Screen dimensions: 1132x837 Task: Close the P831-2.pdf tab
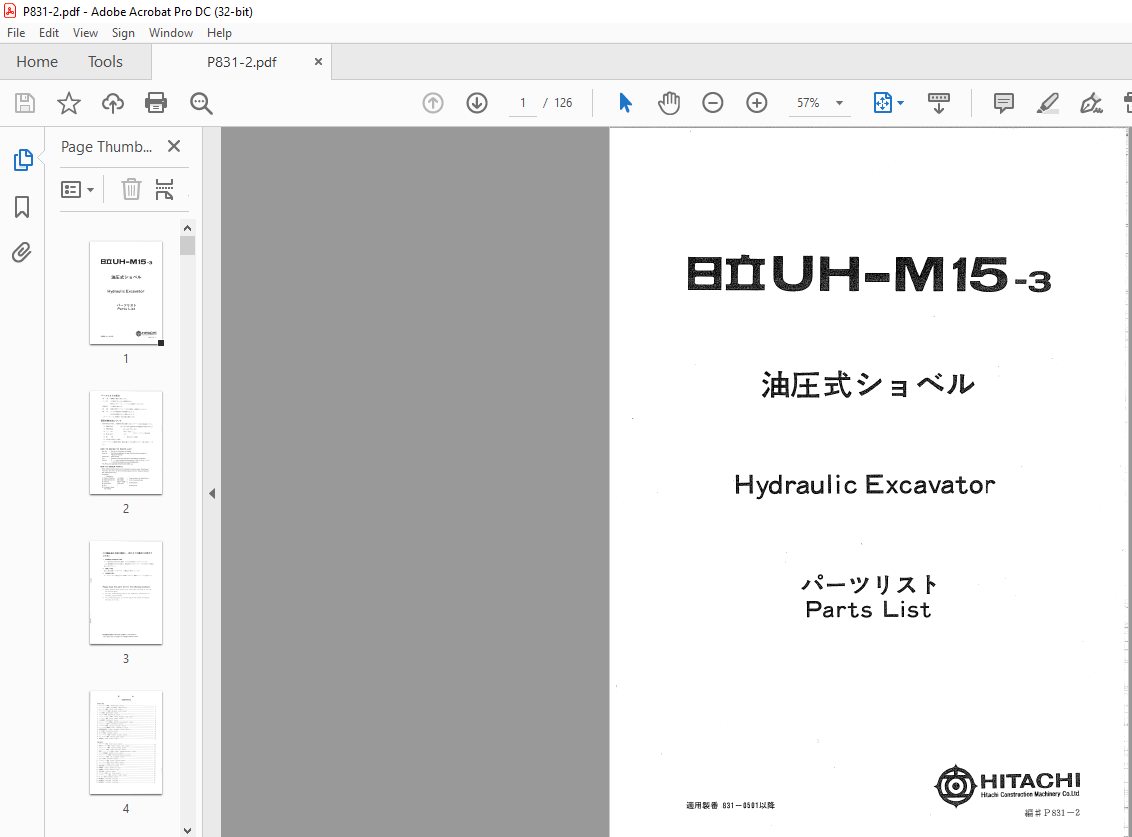coord(318,62)
